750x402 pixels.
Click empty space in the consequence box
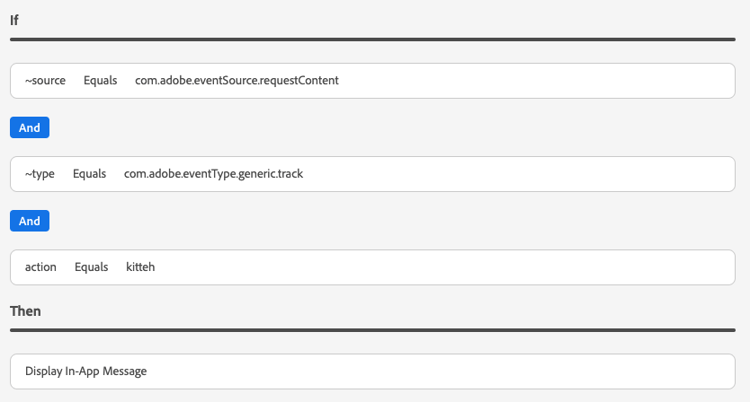tap(450, 371)
